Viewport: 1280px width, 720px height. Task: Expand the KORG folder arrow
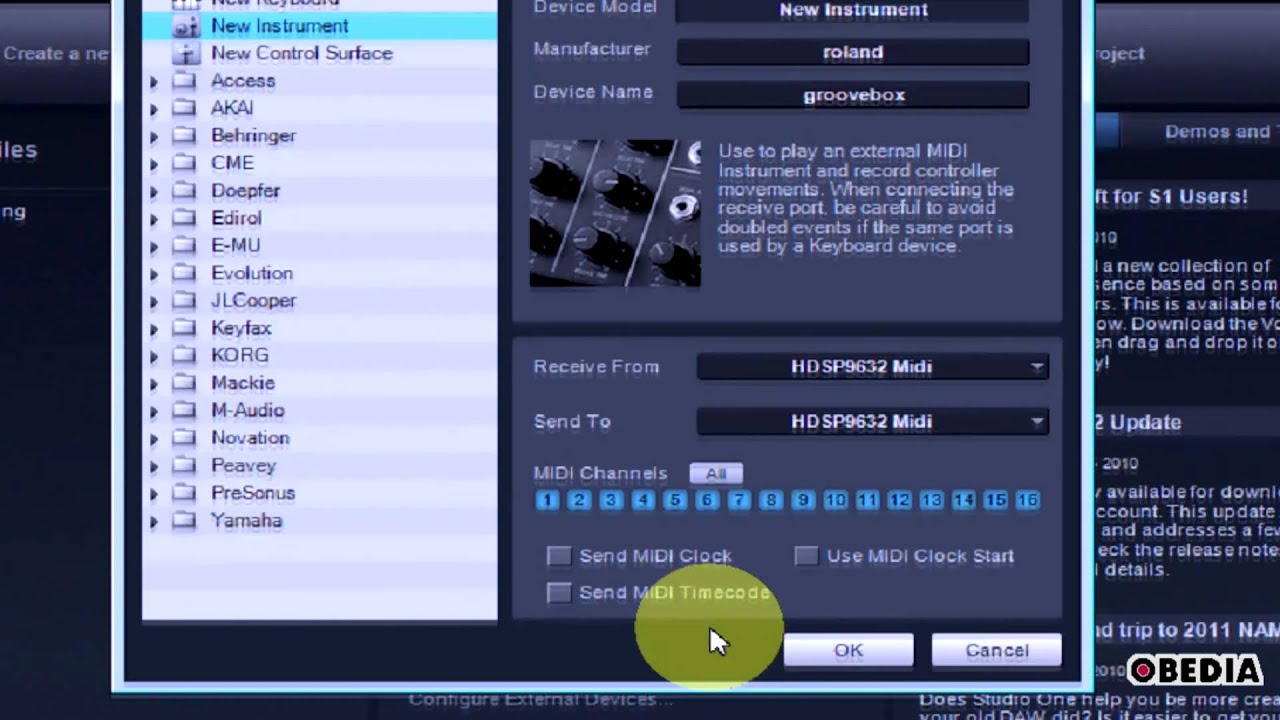tap(154, 356)
